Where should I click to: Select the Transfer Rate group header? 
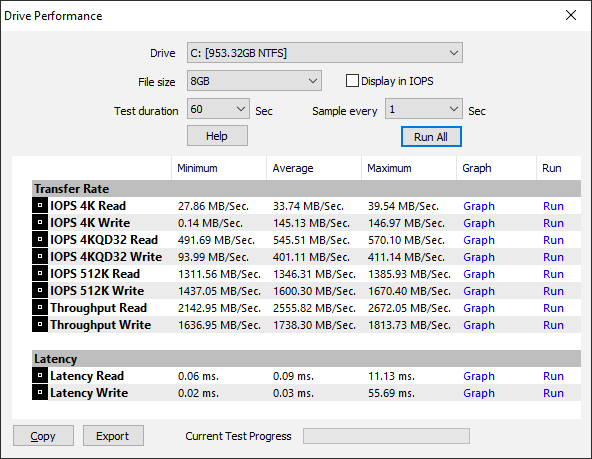pos(306,188)
